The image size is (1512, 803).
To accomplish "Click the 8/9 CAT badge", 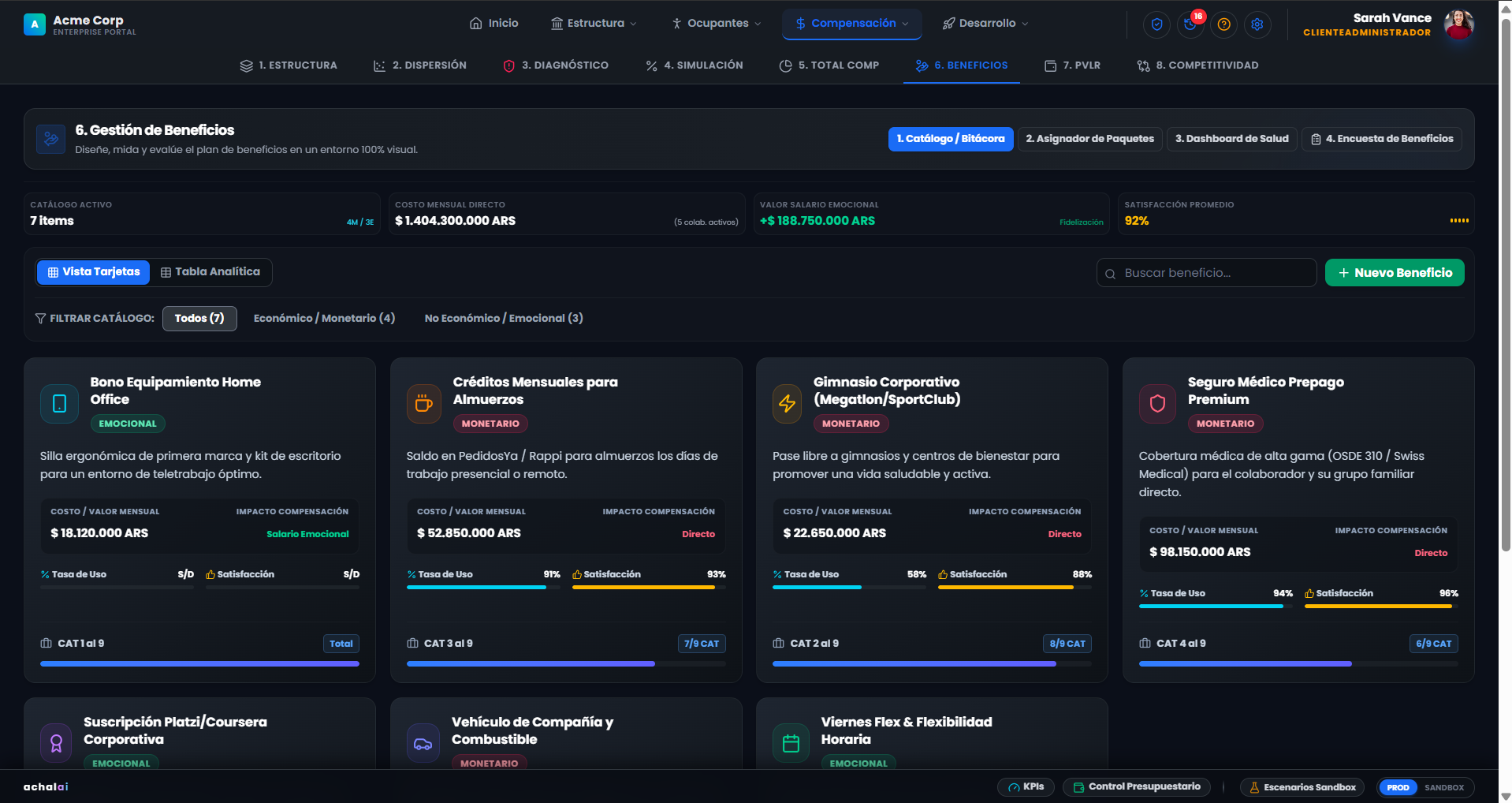I will [1067, 644].
